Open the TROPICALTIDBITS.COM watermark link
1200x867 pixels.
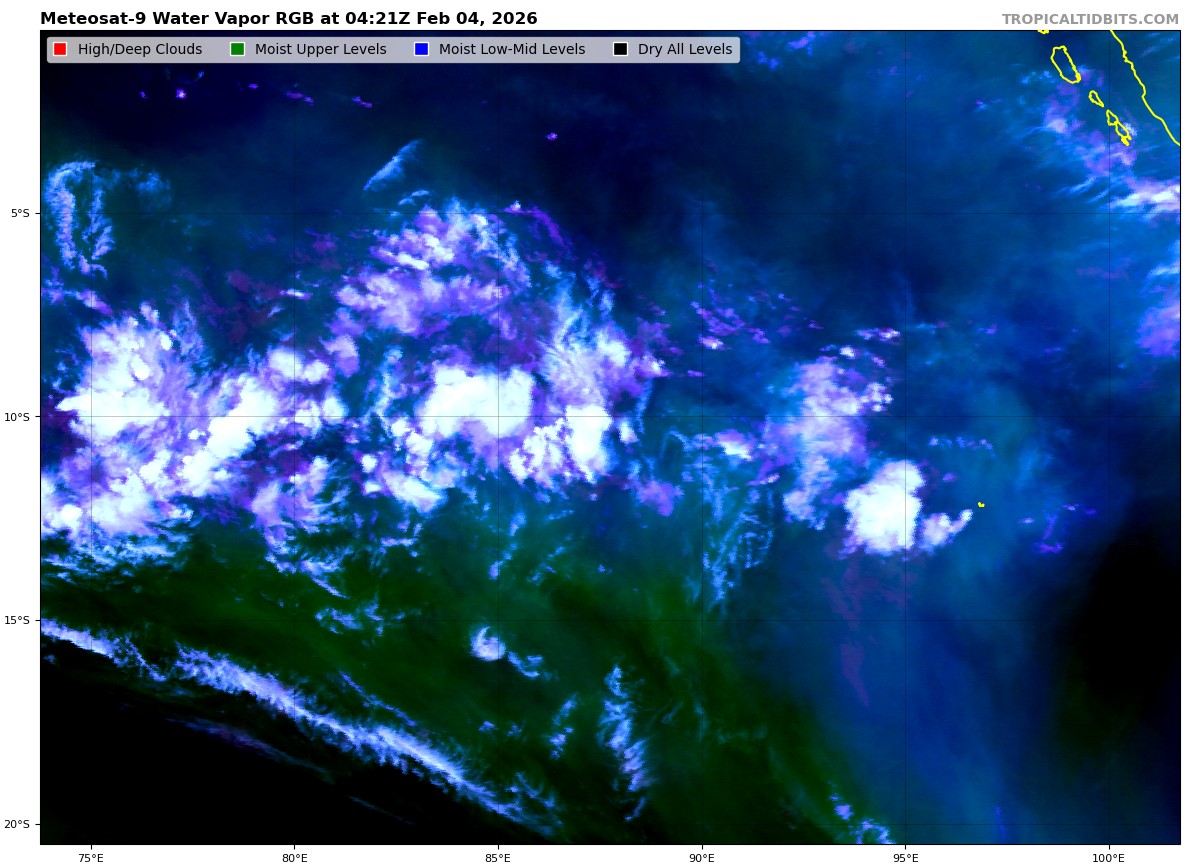click(x=1090, y=20)
